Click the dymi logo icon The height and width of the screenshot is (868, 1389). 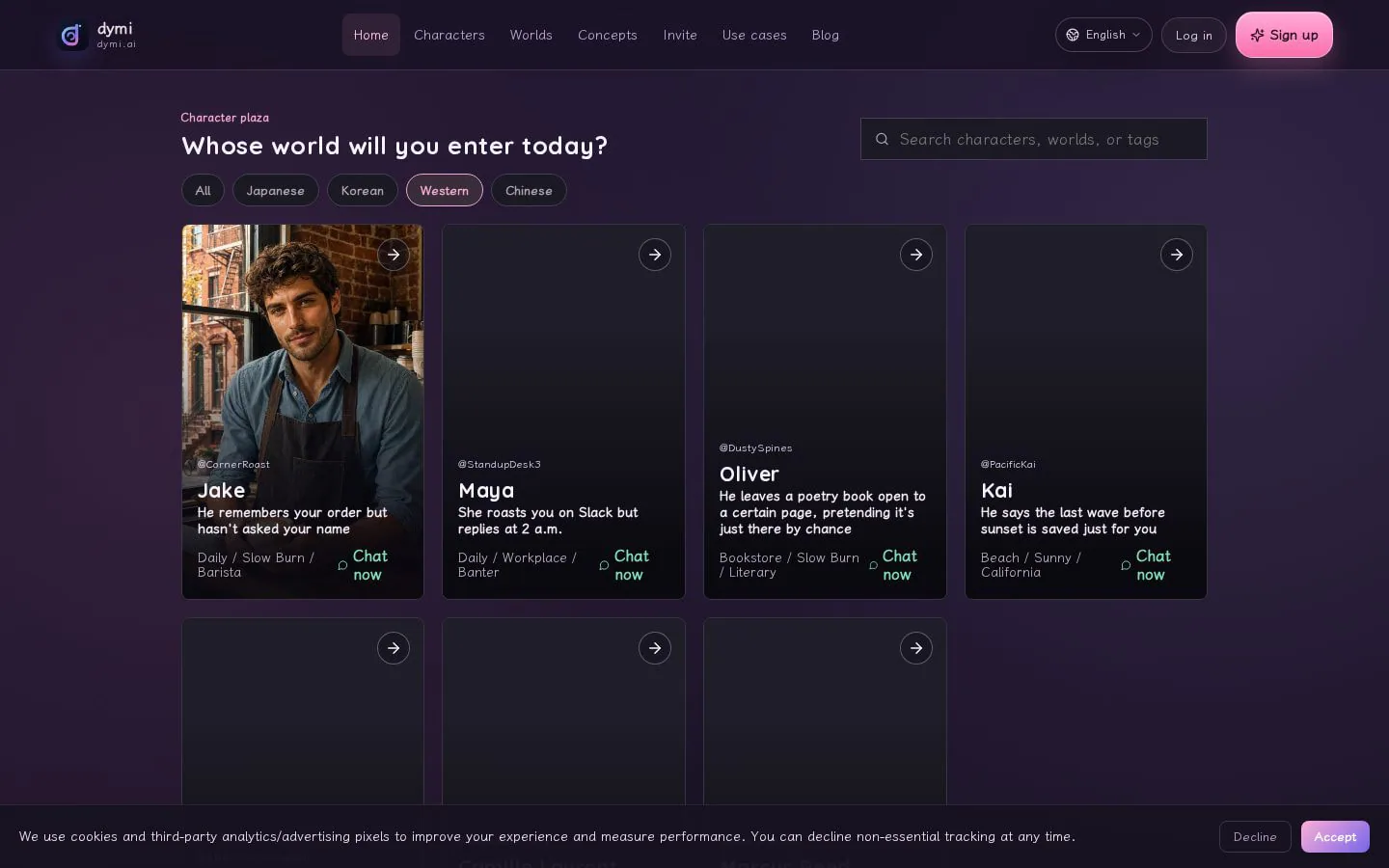70,36
